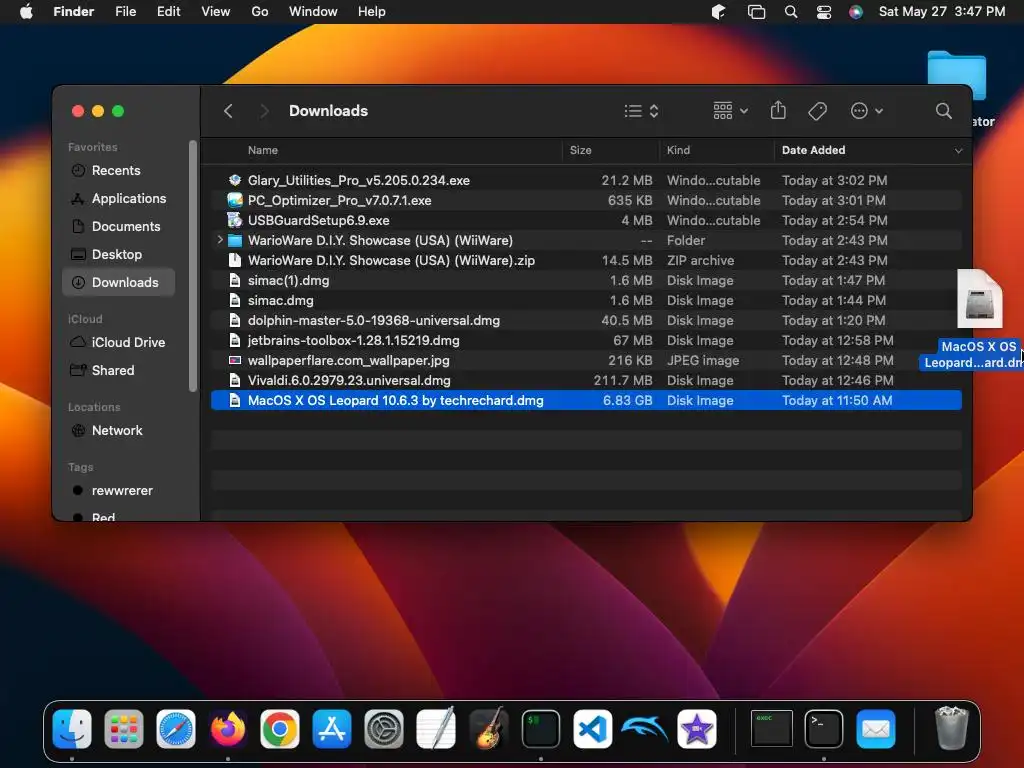
Task: Open the list view switcher
Action: pyautogui.click(x=641, y=111)
